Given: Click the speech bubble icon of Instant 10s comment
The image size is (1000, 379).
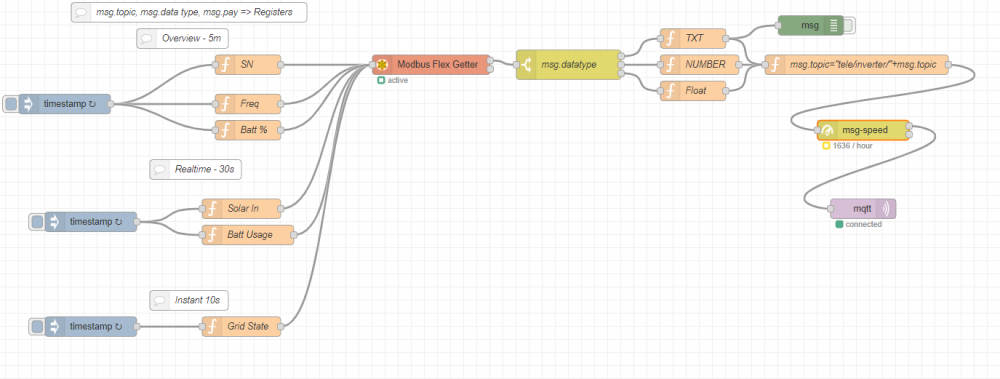Looking at the screenshot, I should coord(159,300).
